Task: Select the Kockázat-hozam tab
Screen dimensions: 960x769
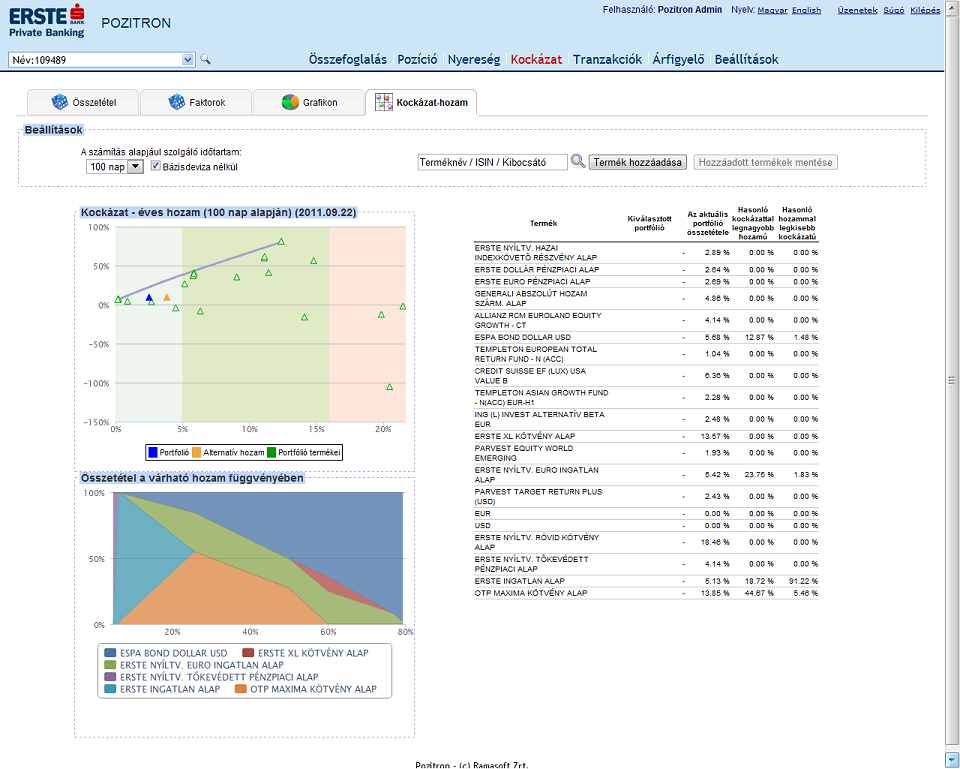Action: [x=421, y=102]
